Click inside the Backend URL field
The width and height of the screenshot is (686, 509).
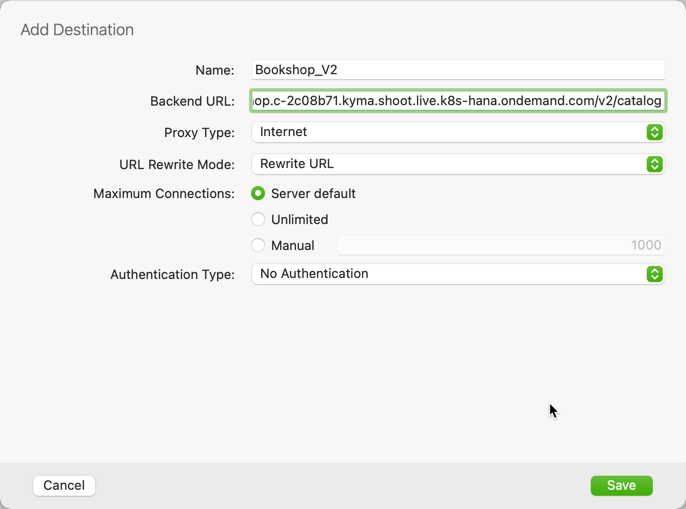457,101
